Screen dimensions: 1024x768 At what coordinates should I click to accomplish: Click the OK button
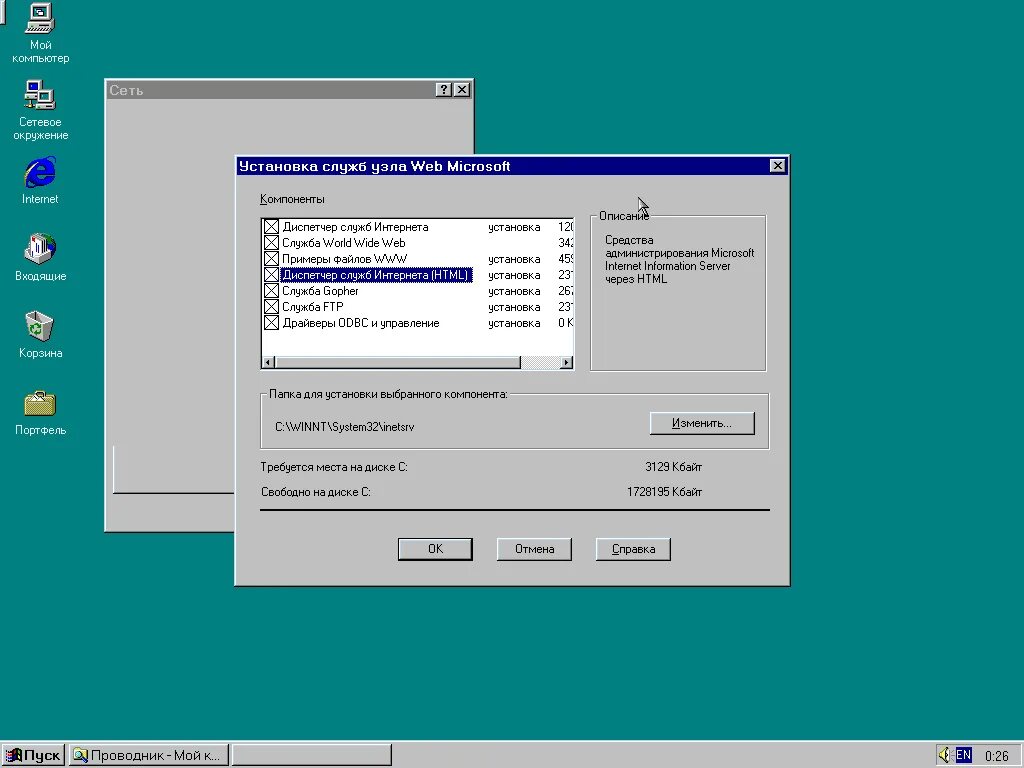435,549
